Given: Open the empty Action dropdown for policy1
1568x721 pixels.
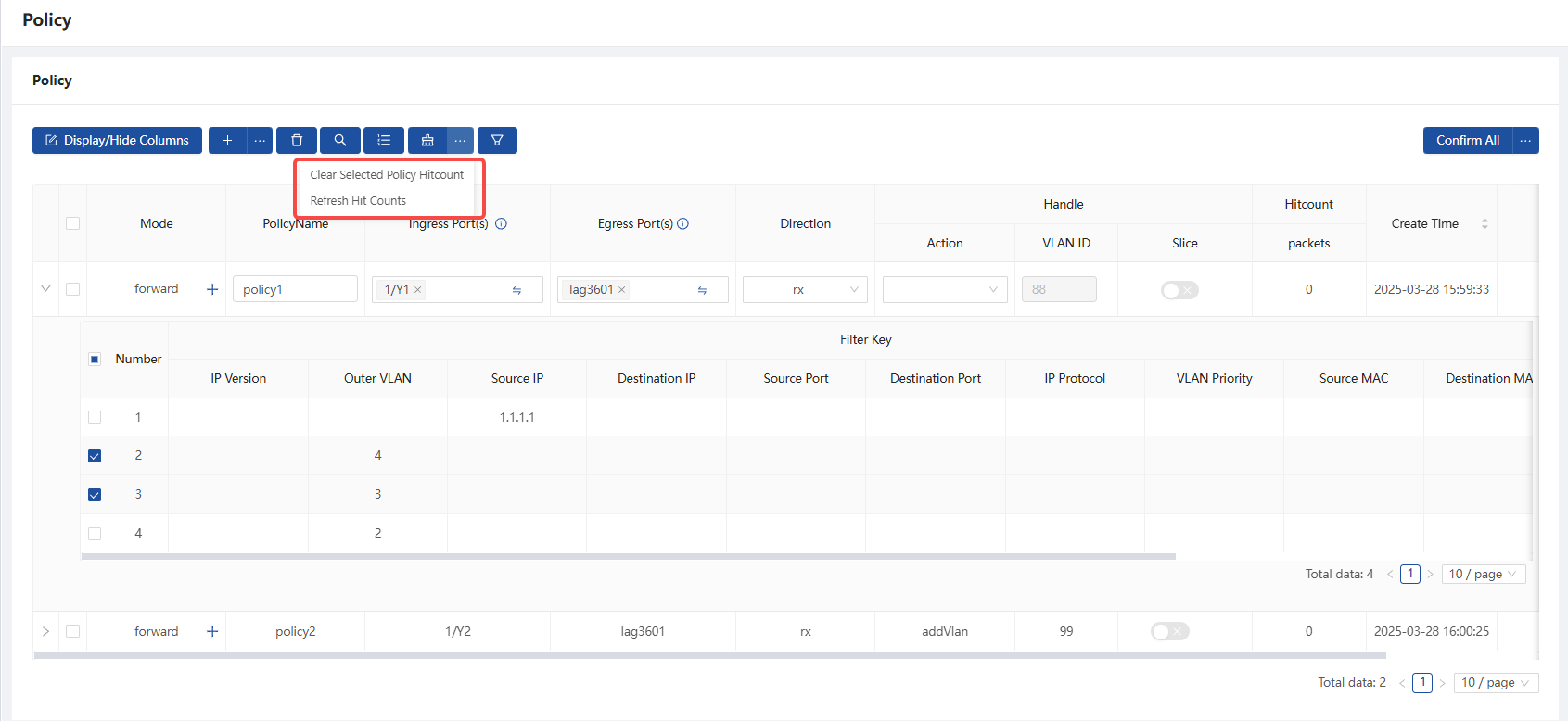Looking at the screenshot, I should click(x=945, y=290).
